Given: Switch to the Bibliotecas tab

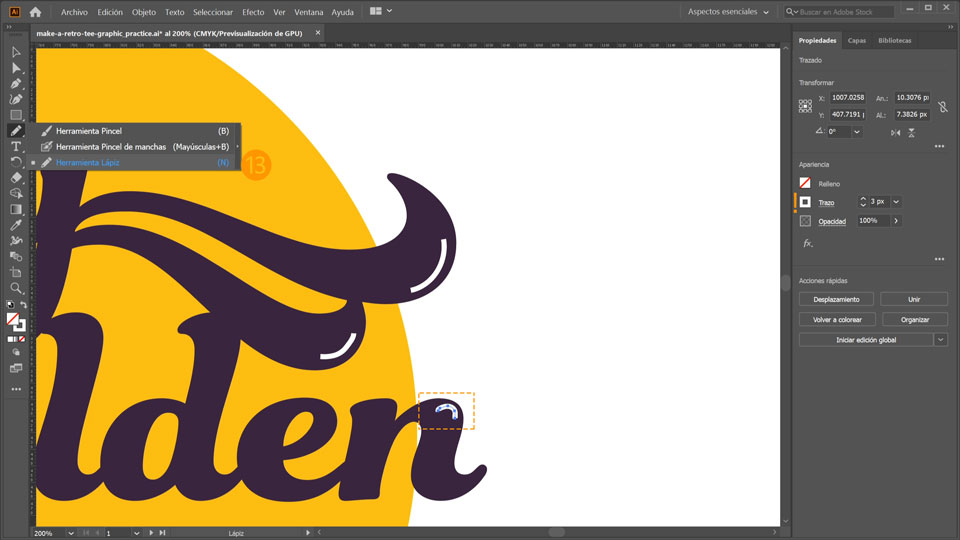Looking at the screenshot, I should 894,40.
